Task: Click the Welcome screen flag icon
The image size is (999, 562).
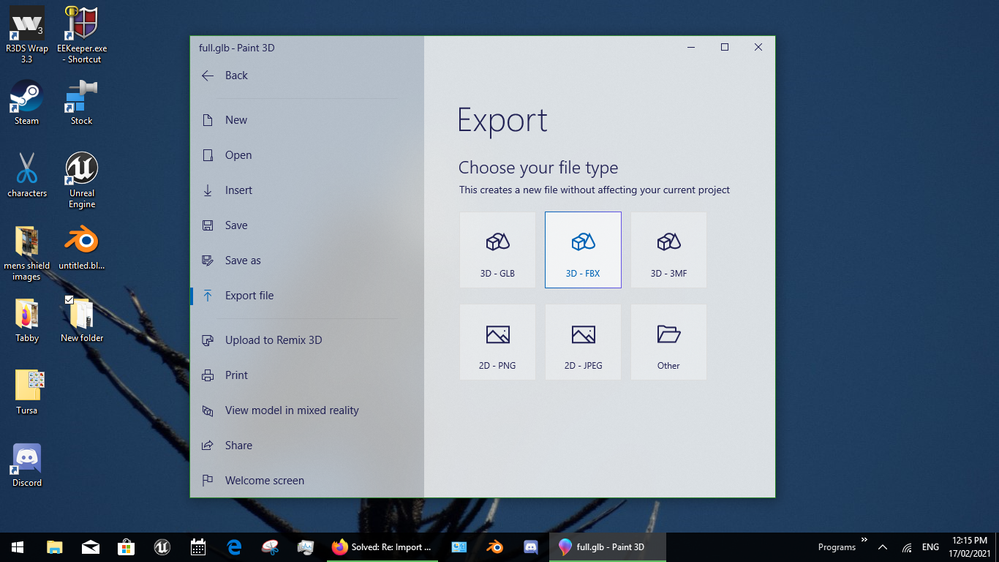Action: pyautogui.click(x=208, y=480)
